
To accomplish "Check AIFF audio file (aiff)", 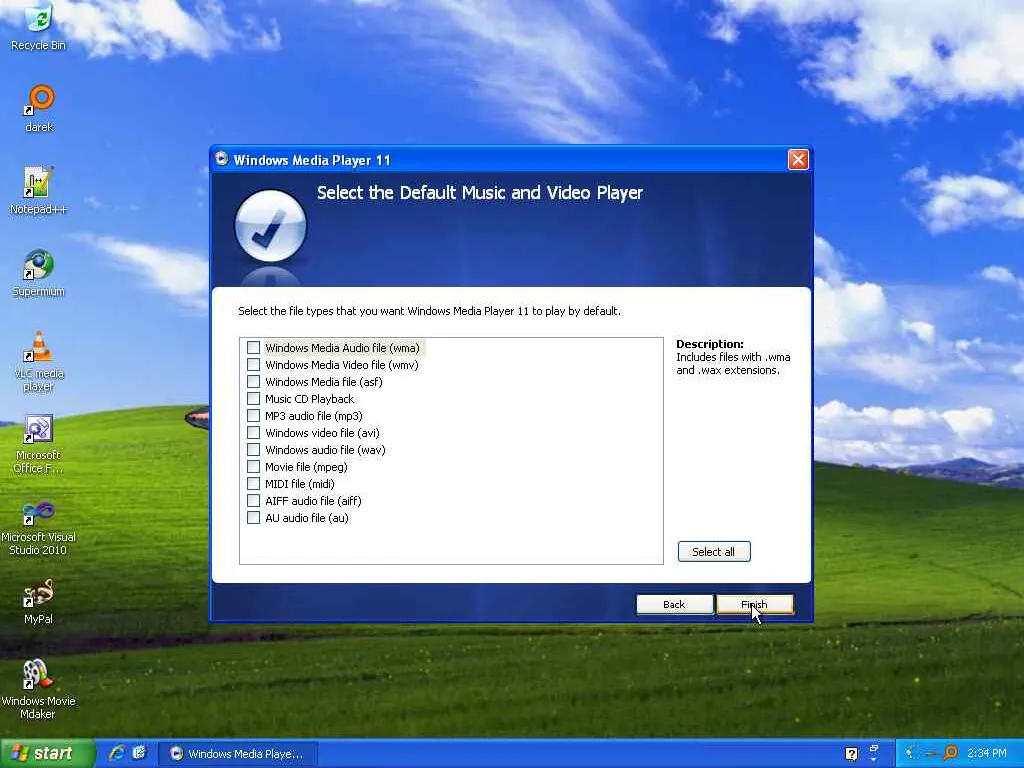I will 253,500.
